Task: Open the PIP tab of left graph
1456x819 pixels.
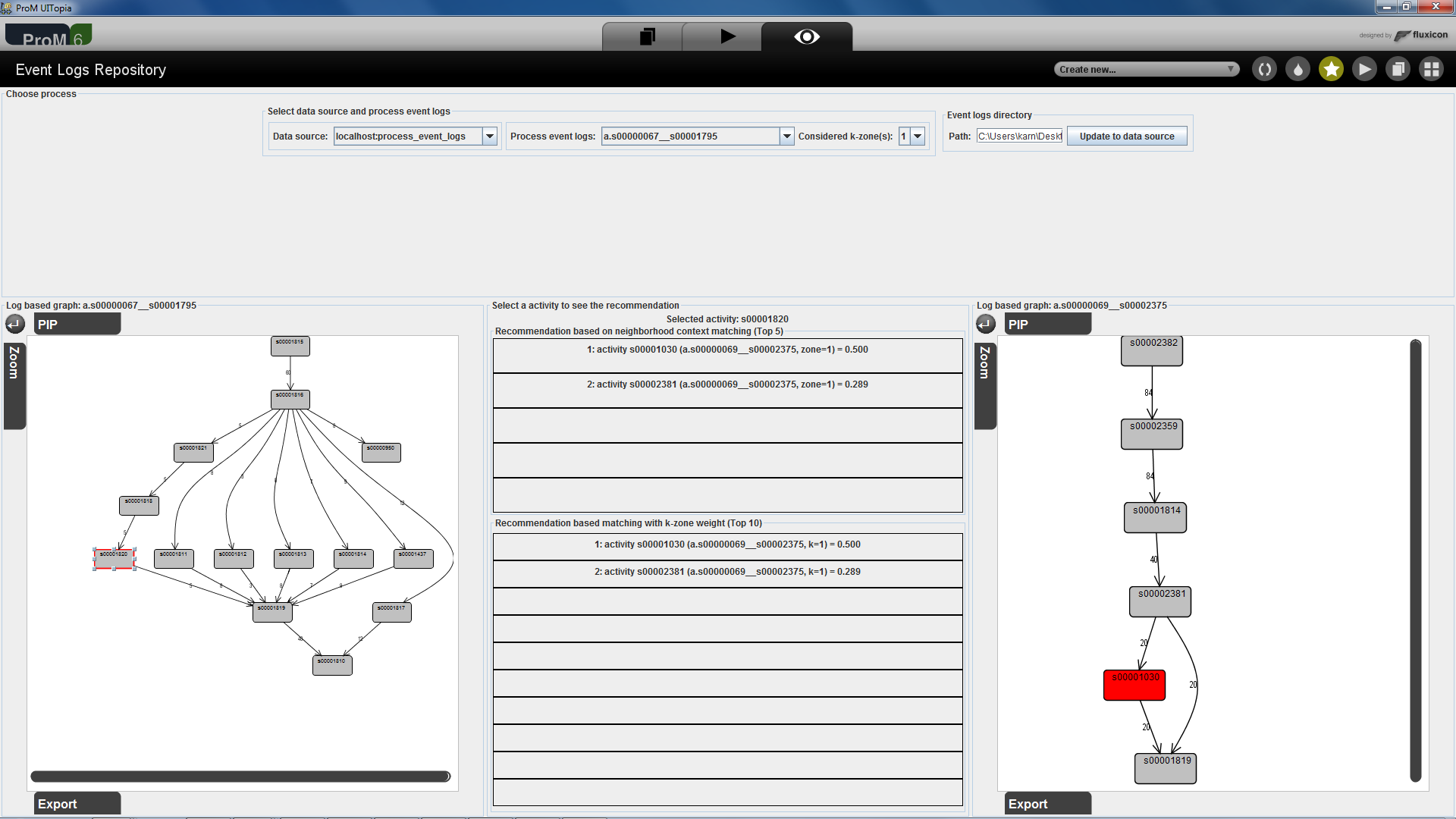Action: pos(77,325)
